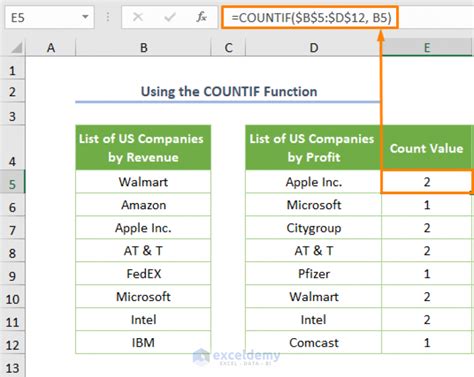The height and width of the screenshot is (377, 474).
Task: Select count value in Microsoft row 6
Action: tap(427, 205)
